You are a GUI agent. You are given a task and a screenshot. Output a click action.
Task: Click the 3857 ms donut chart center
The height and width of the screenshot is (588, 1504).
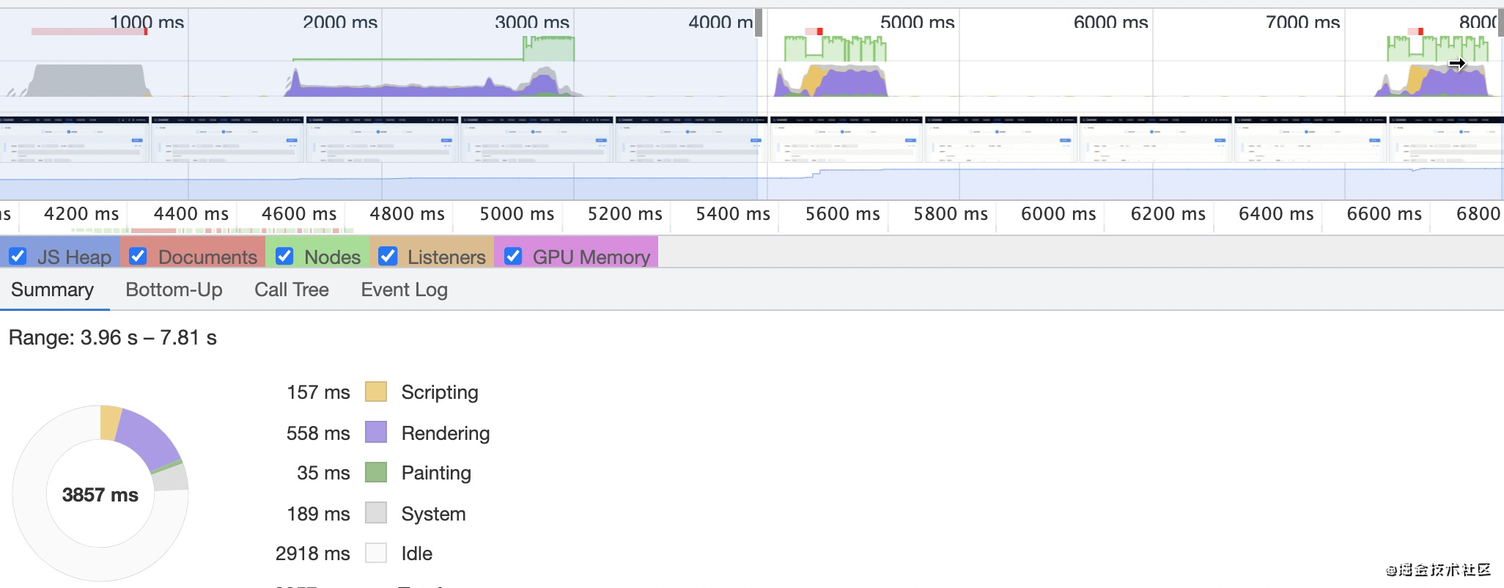(x=100, y=495)
